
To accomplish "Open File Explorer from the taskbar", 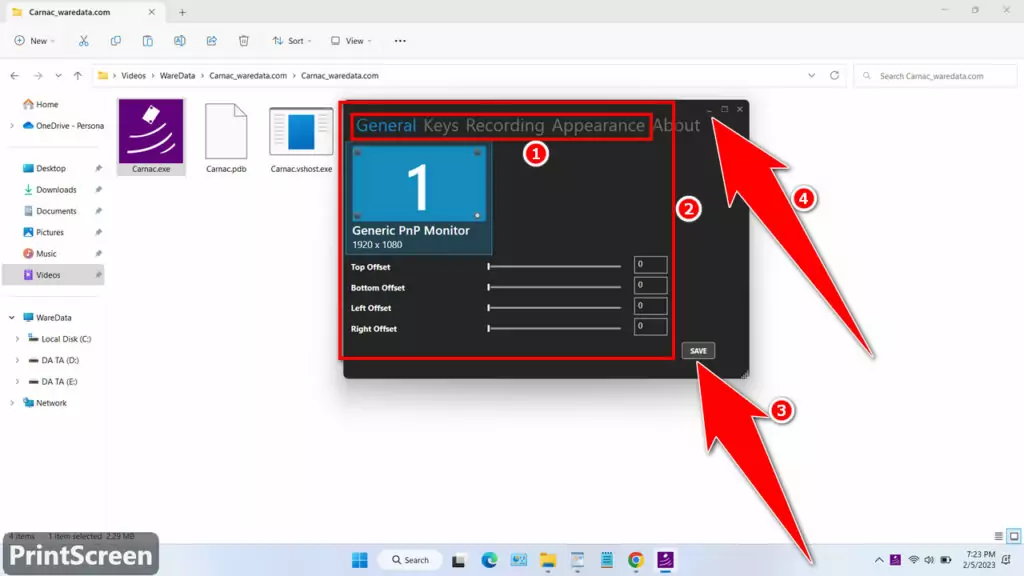I will point(547,560).
